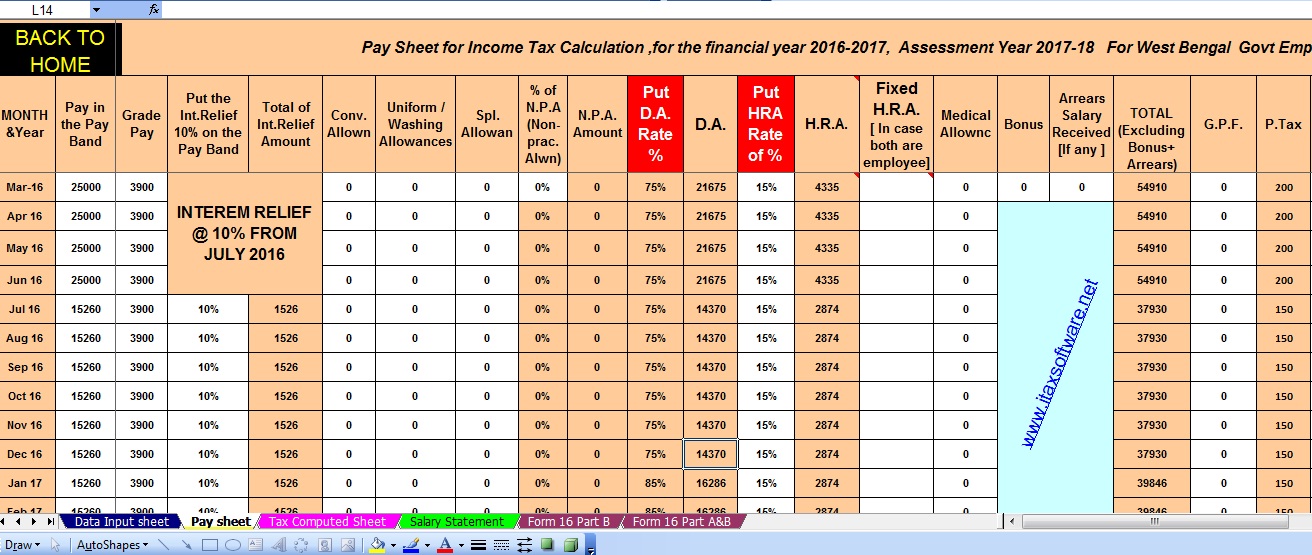Open the Shadow Style options
Screen dimensions: 1312x555
[547, 545]
